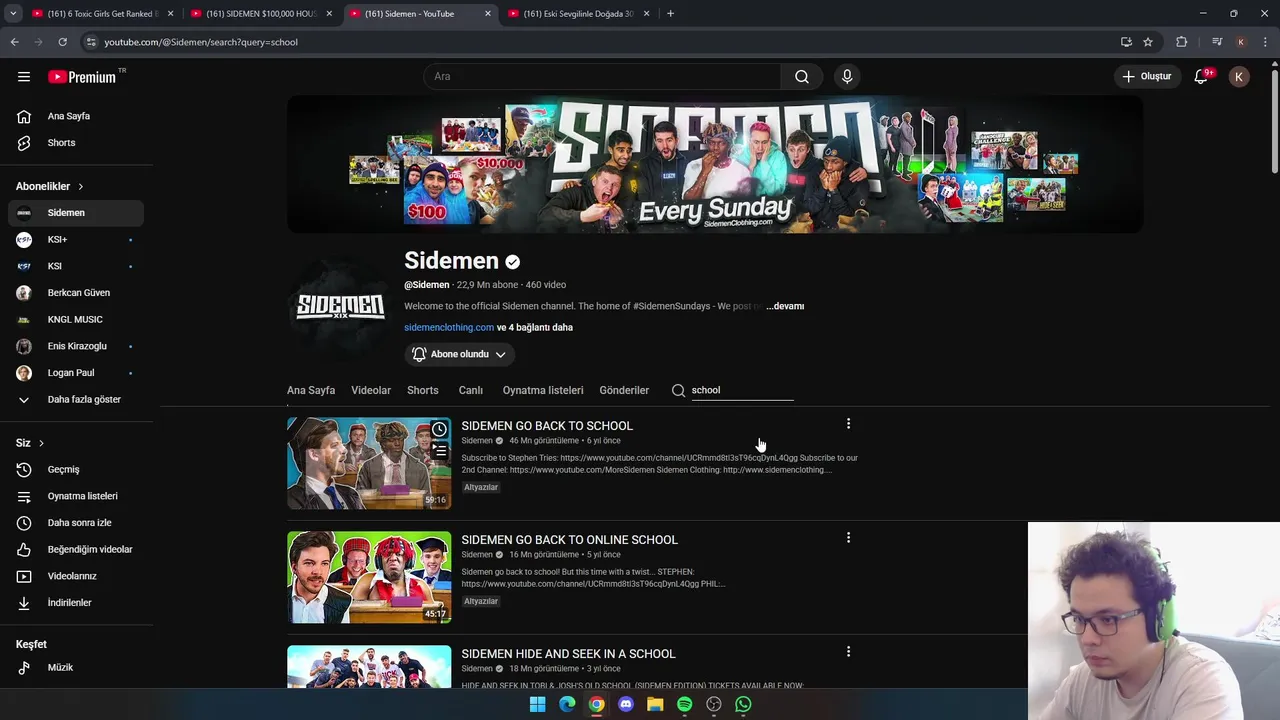Add GO BACK TO SCHOOL to queue

[x=439, y=452]
